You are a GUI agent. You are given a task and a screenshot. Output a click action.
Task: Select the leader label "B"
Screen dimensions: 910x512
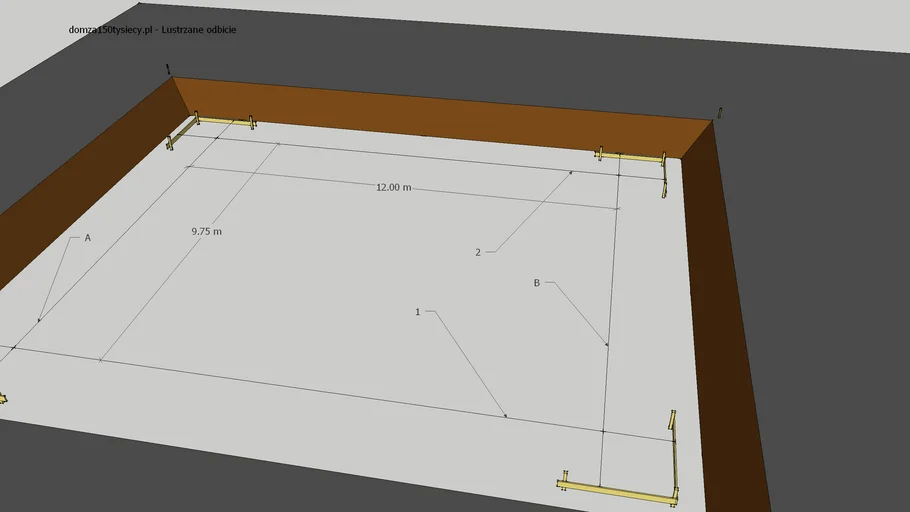coord(537,283)
